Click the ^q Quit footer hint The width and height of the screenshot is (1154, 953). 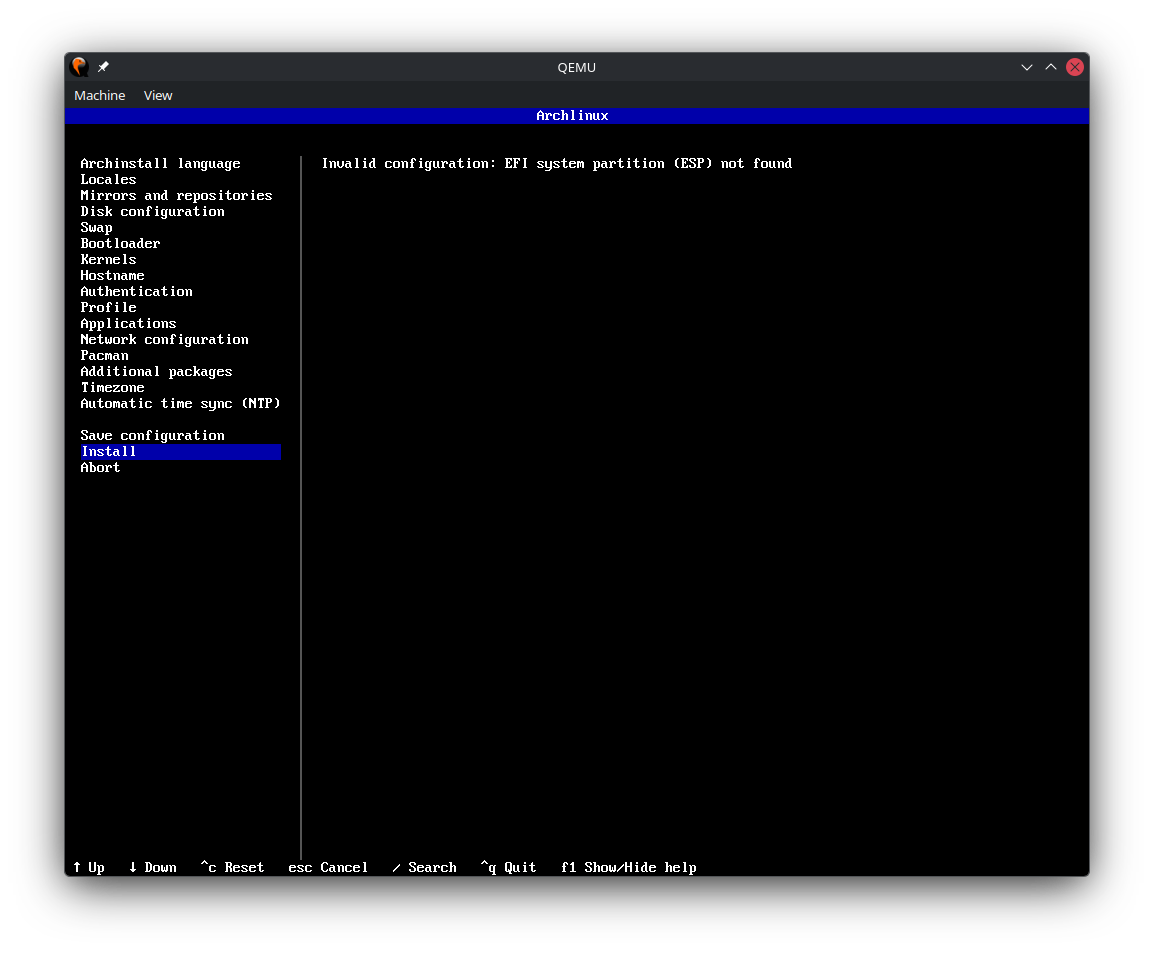[x=508, y=868]
